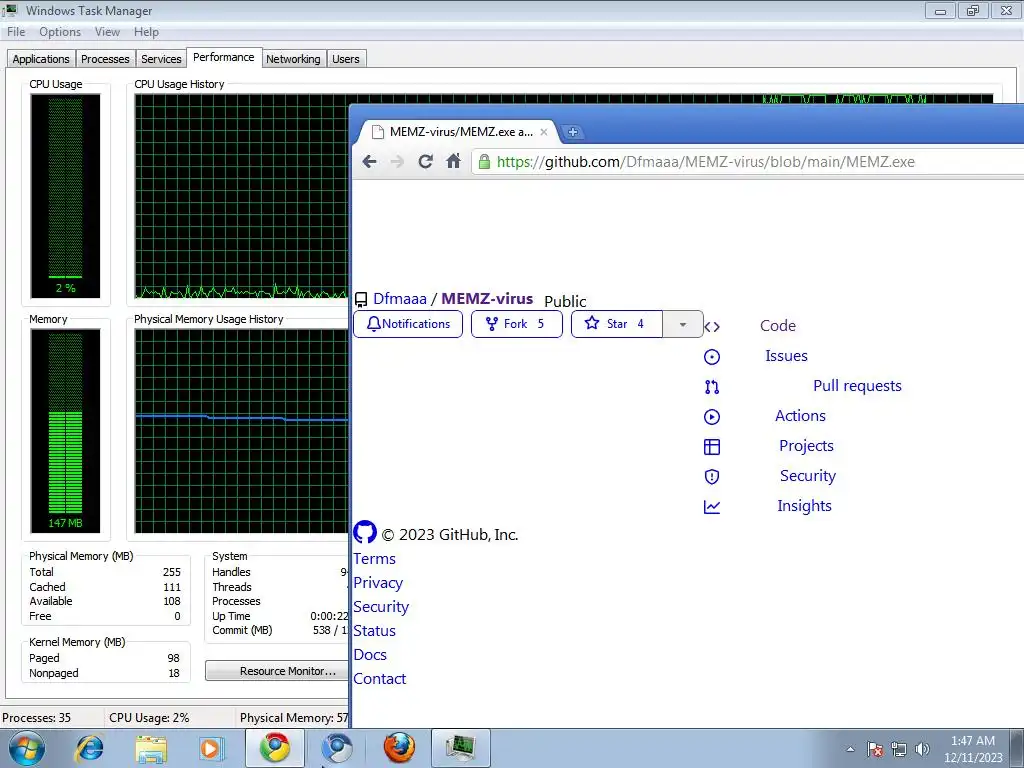Click the Security shield icon
The width and height of the screenshot is (1024, 768).
coord(712,477)
